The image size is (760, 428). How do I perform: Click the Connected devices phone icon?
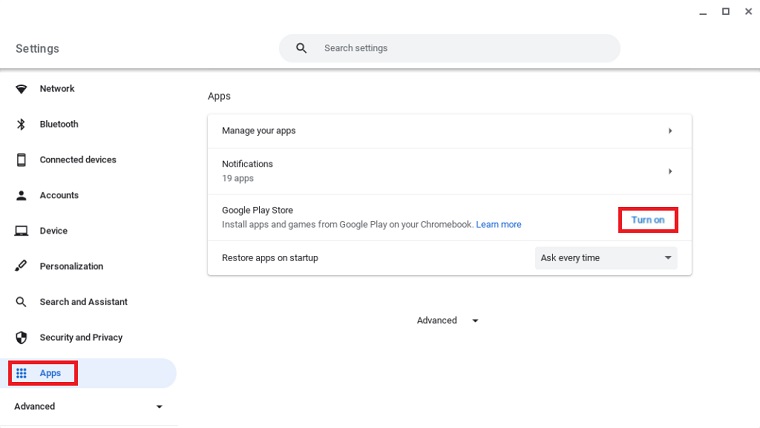tap(21, 160)
